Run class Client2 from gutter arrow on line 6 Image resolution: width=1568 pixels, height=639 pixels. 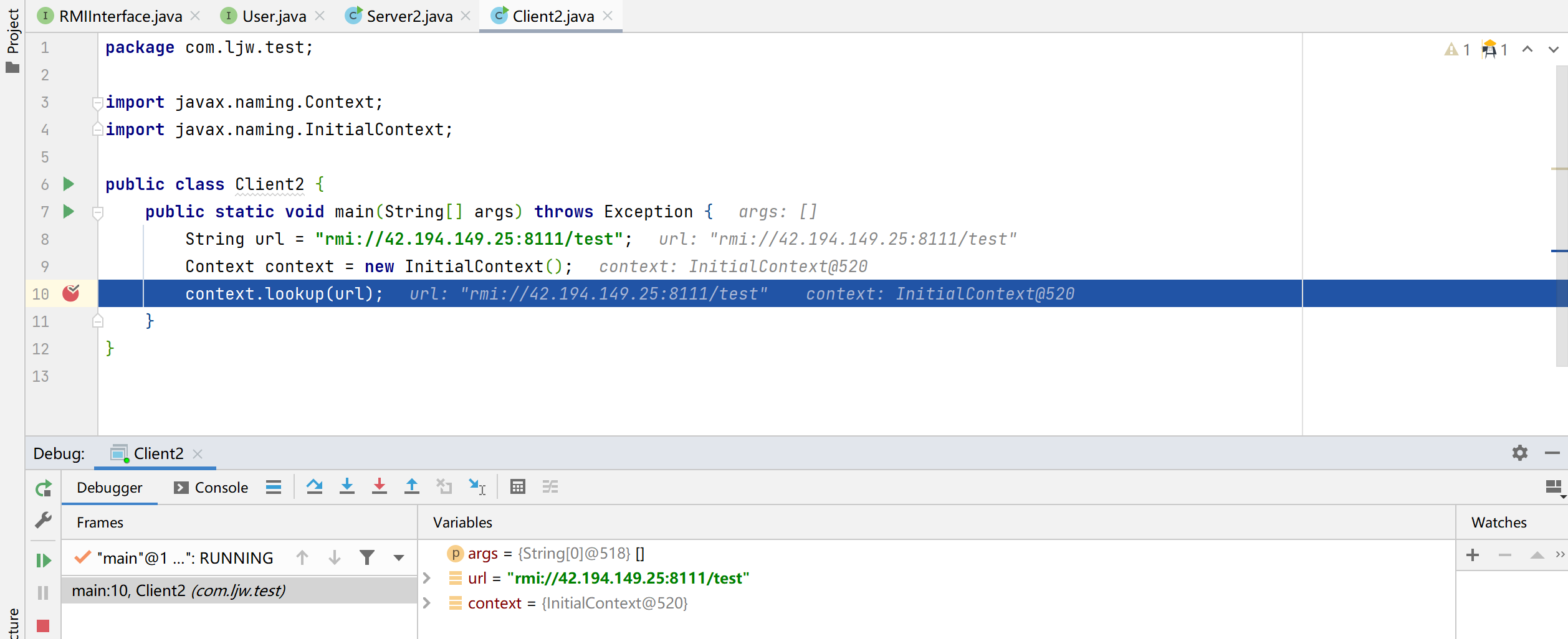click(x=69, y=184)
